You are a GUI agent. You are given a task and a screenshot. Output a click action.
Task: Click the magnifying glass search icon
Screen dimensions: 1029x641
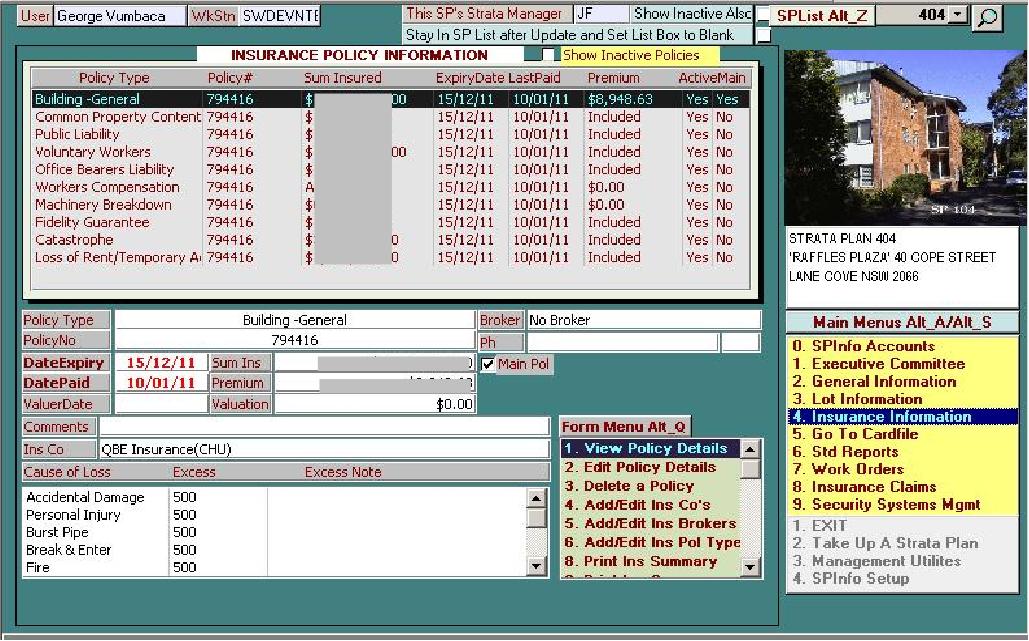988,17
